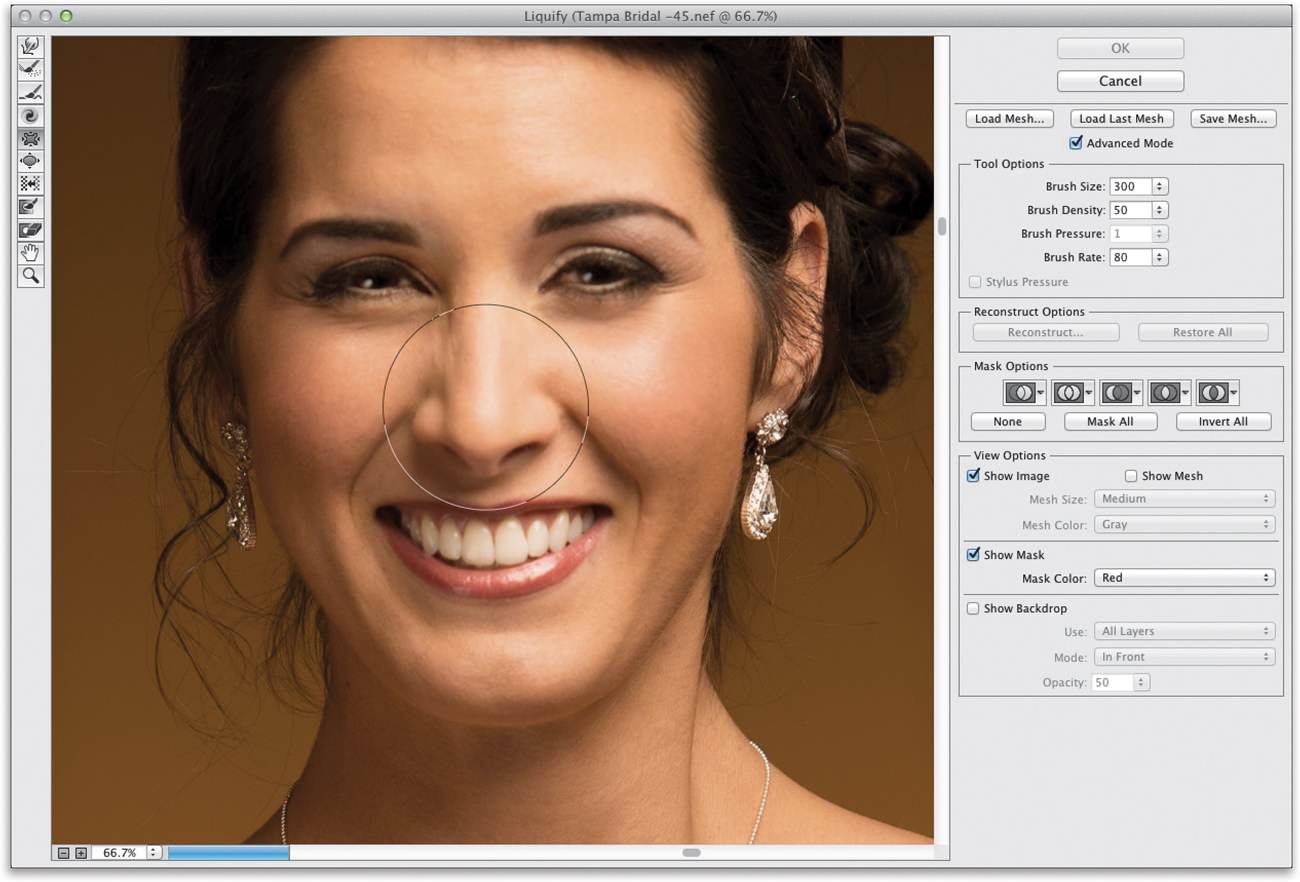Viewport: 1300px width, 882px height.
Task: Open the backdrop Mode dropdown
Action: [x=1185, y=657]
